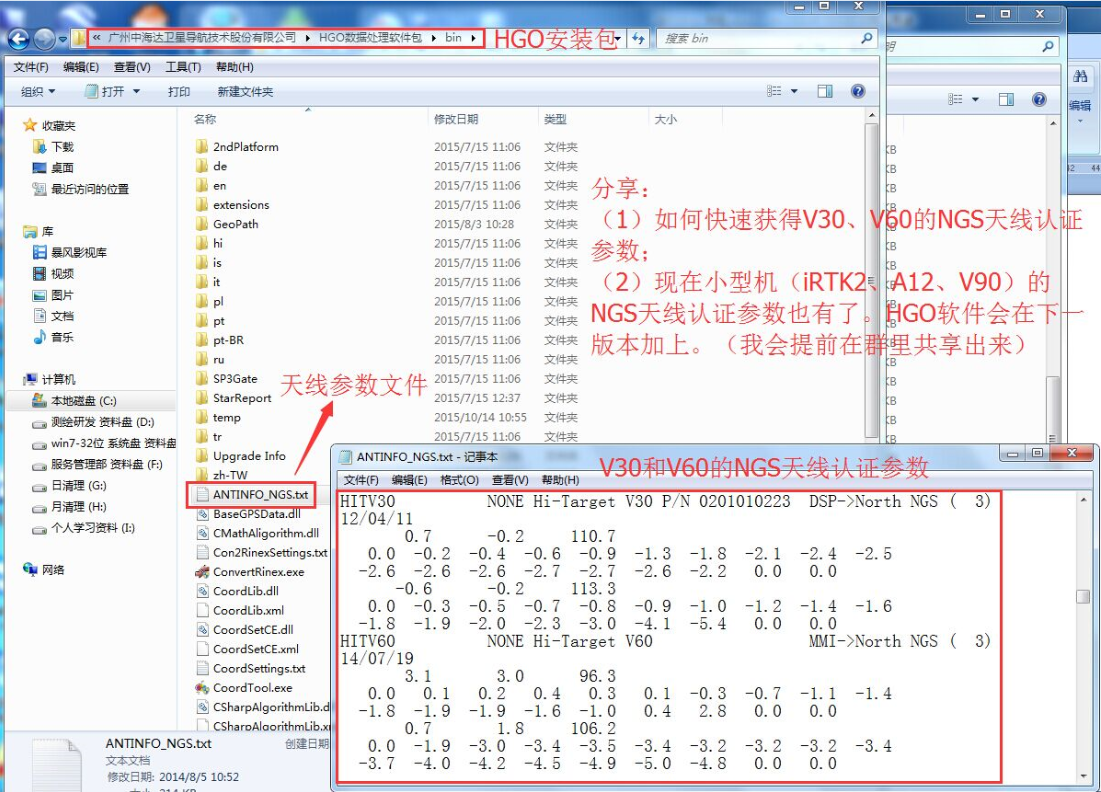
Task: Refresh the bin folder address bar
Action: 638,39
